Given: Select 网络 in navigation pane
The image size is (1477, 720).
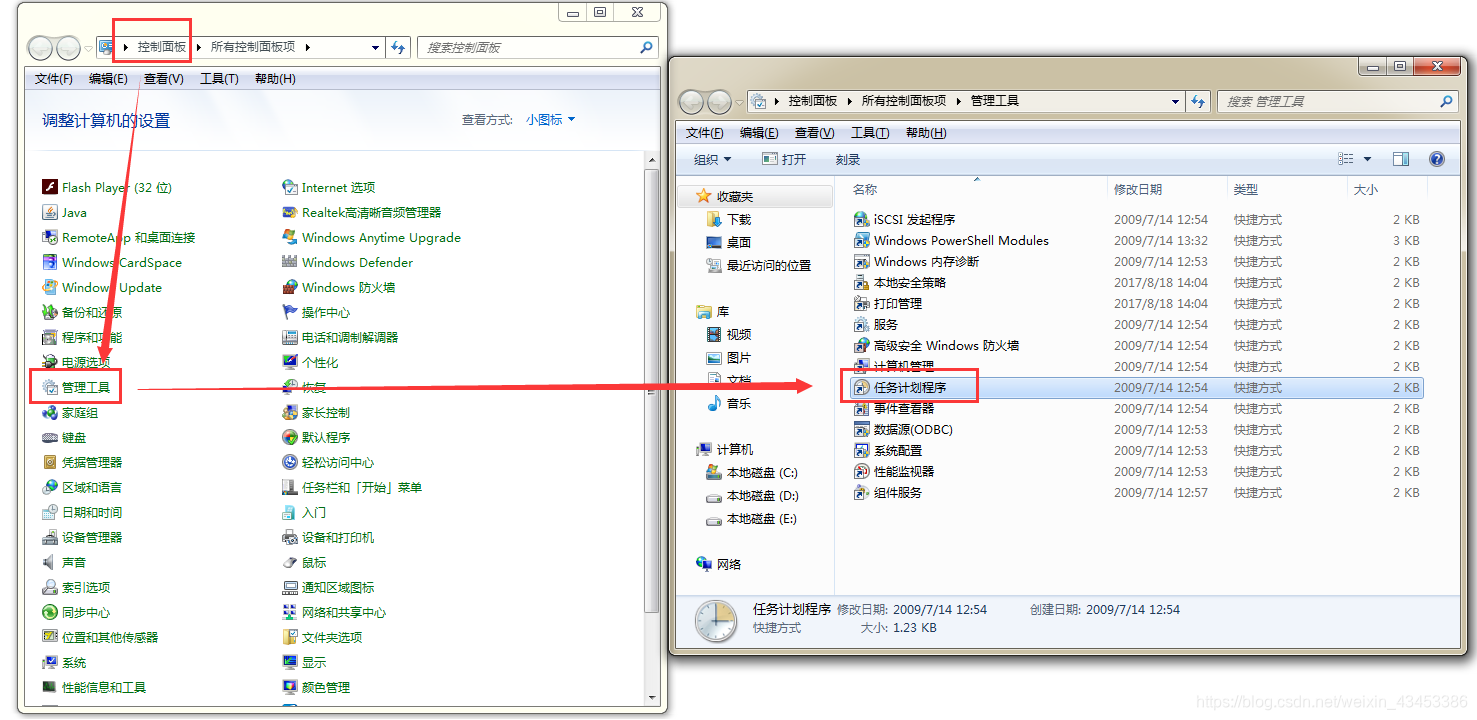Looking at the screenshot, I should (729, 564).
